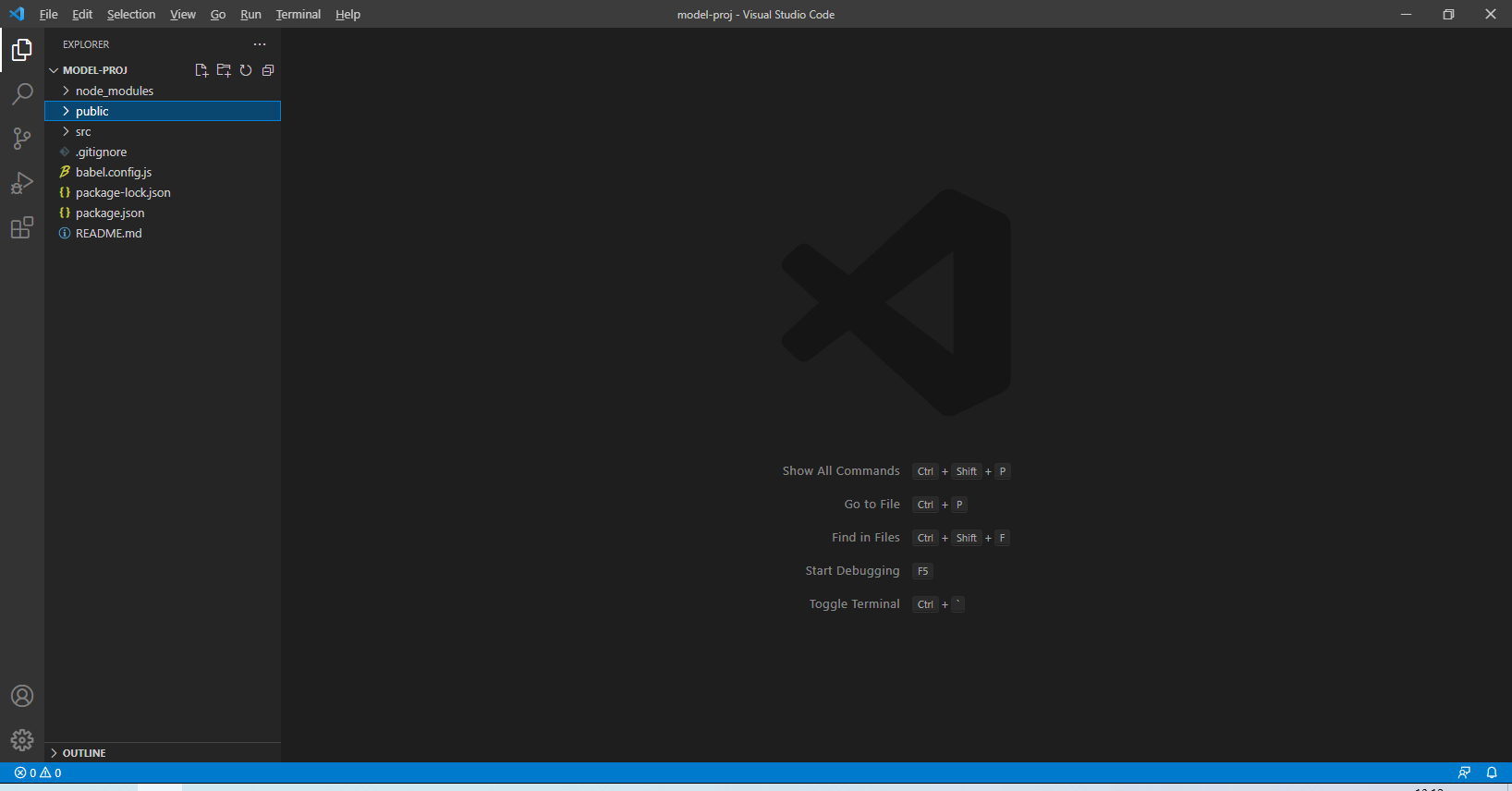Open the Go menu
1512x791 pixels.
[218, 14]
